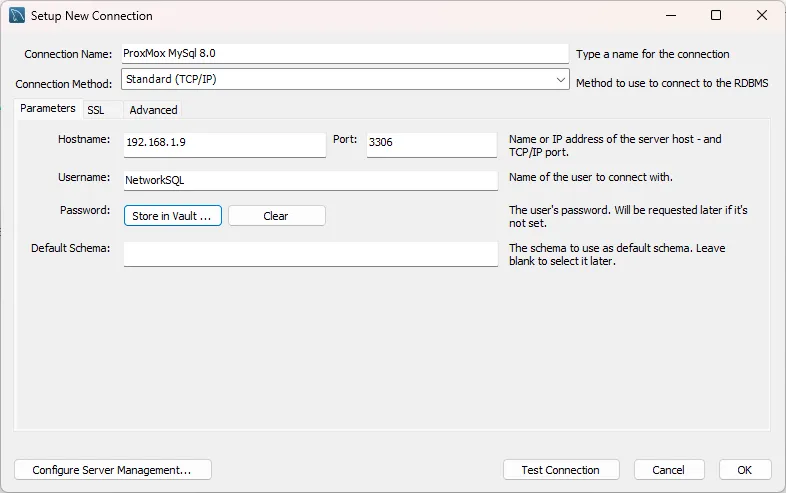Open Configure Server Management

pos(113,470)
